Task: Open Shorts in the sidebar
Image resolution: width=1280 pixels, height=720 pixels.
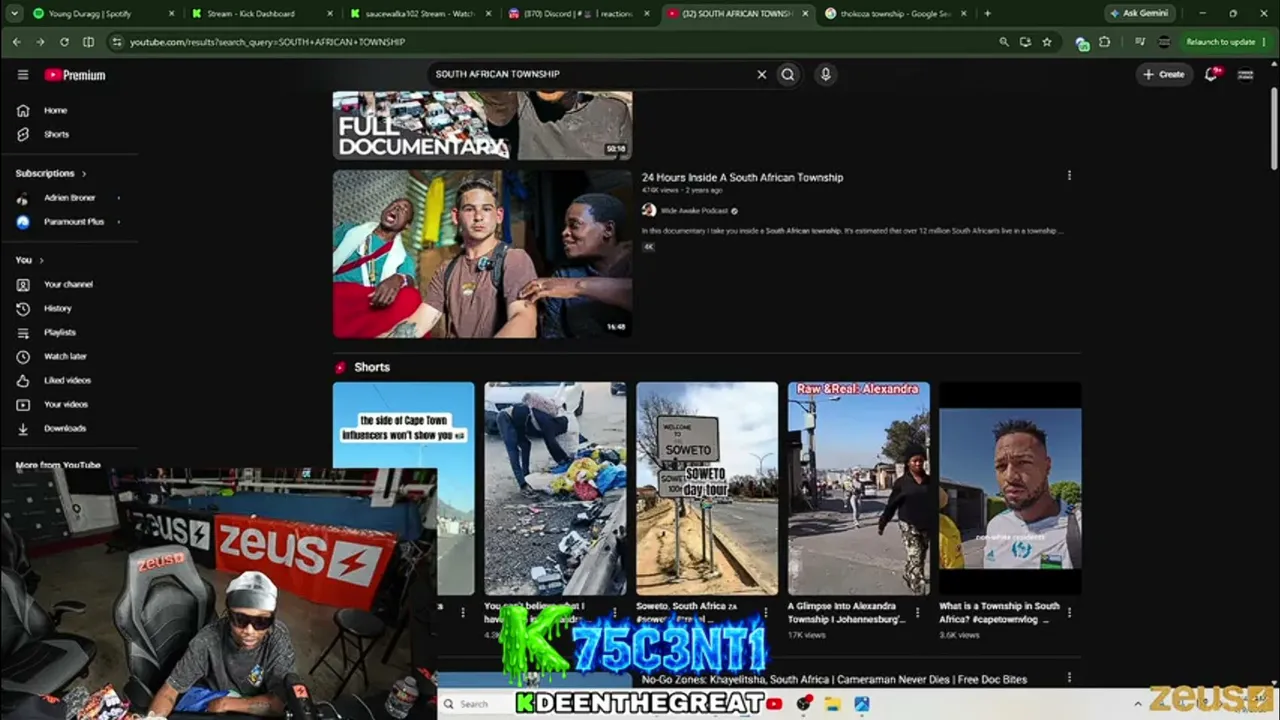Action: coord(56,134)
